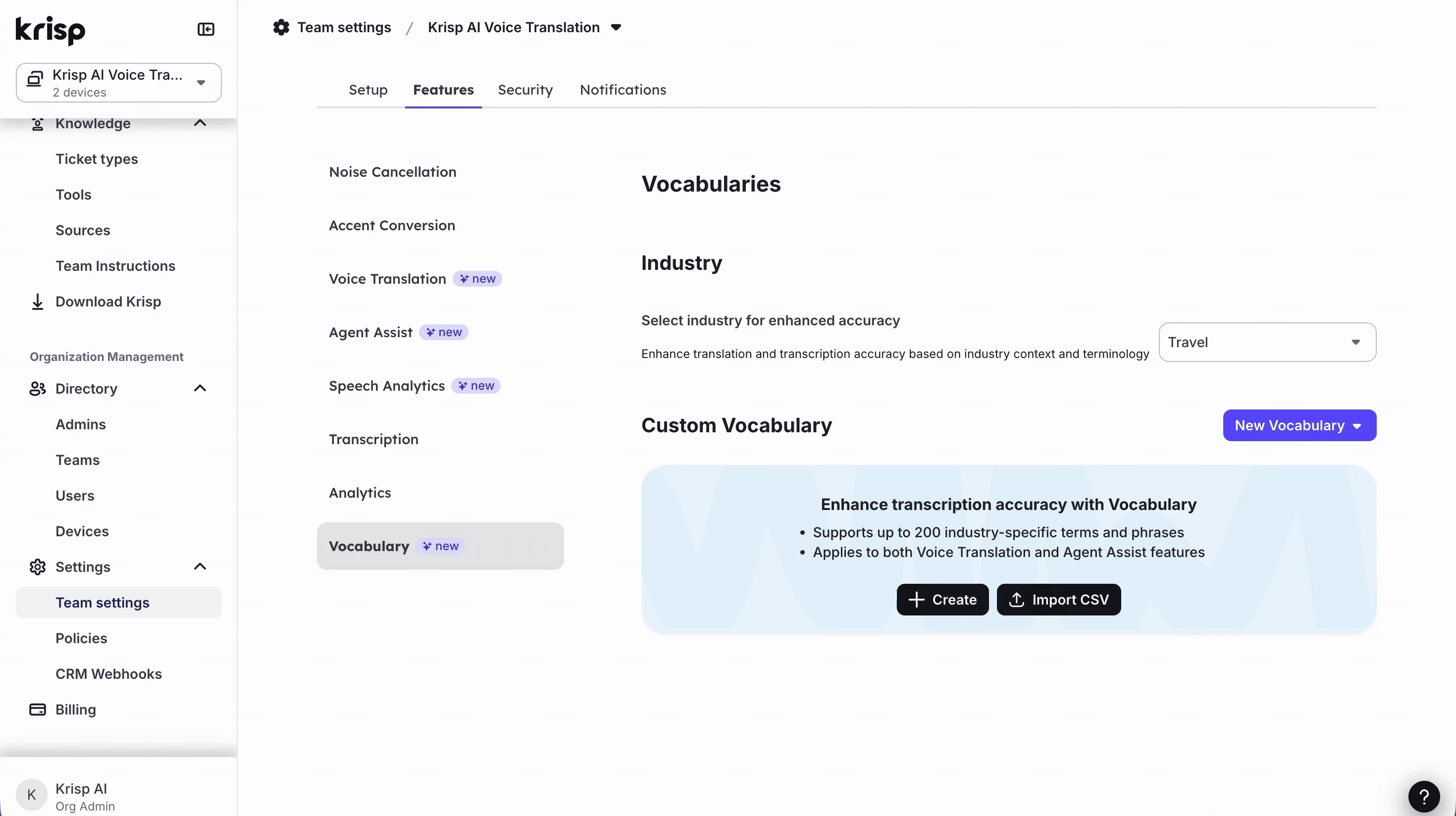Viewport: 1456px width, 816px height.
Task: Click the Import CSV button
Action: [1058, 600]
